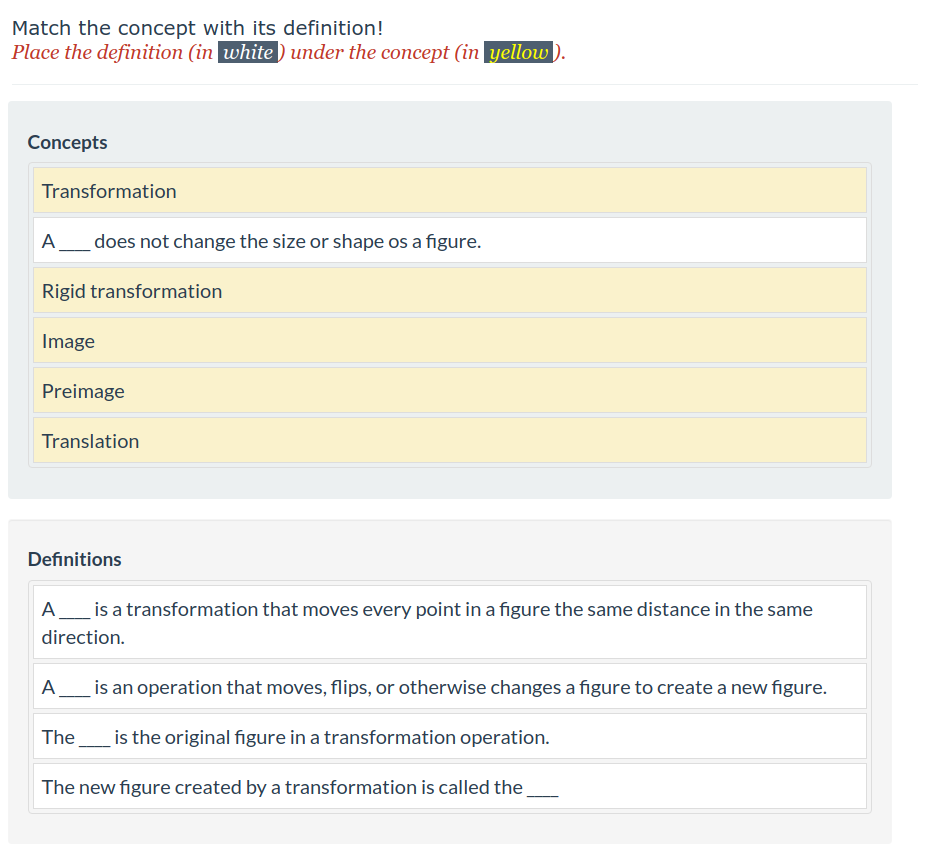Screen dimensions: 931x856
Task: Select the Transformation concept box
Action: click(x=449, y=191)
